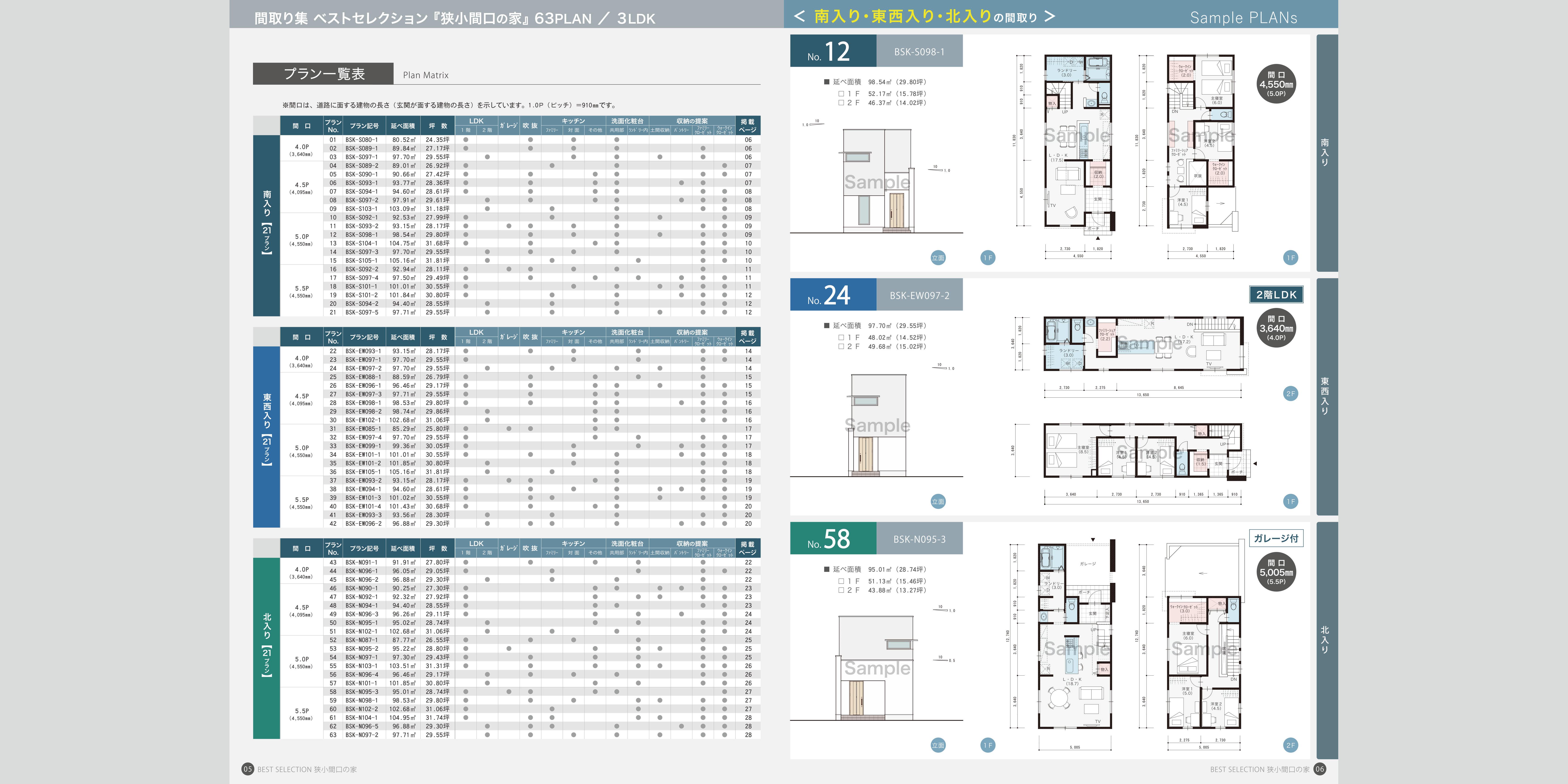
Task: Click the 31.74坪 cell in the table
Action: point(438,718)
